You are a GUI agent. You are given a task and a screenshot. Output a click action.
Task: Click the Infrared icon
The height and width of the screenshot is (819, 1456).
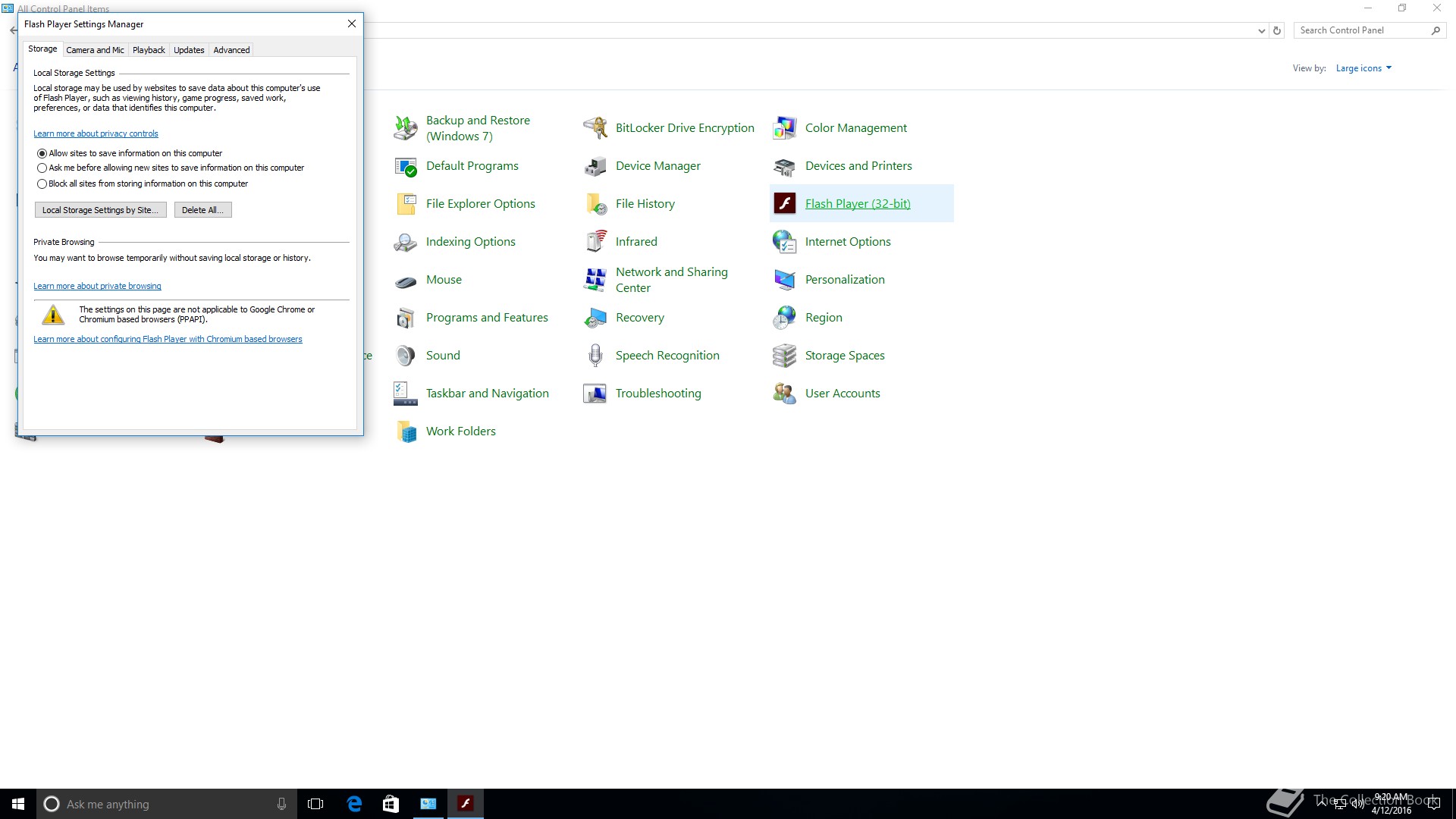(x=595, y=242)
